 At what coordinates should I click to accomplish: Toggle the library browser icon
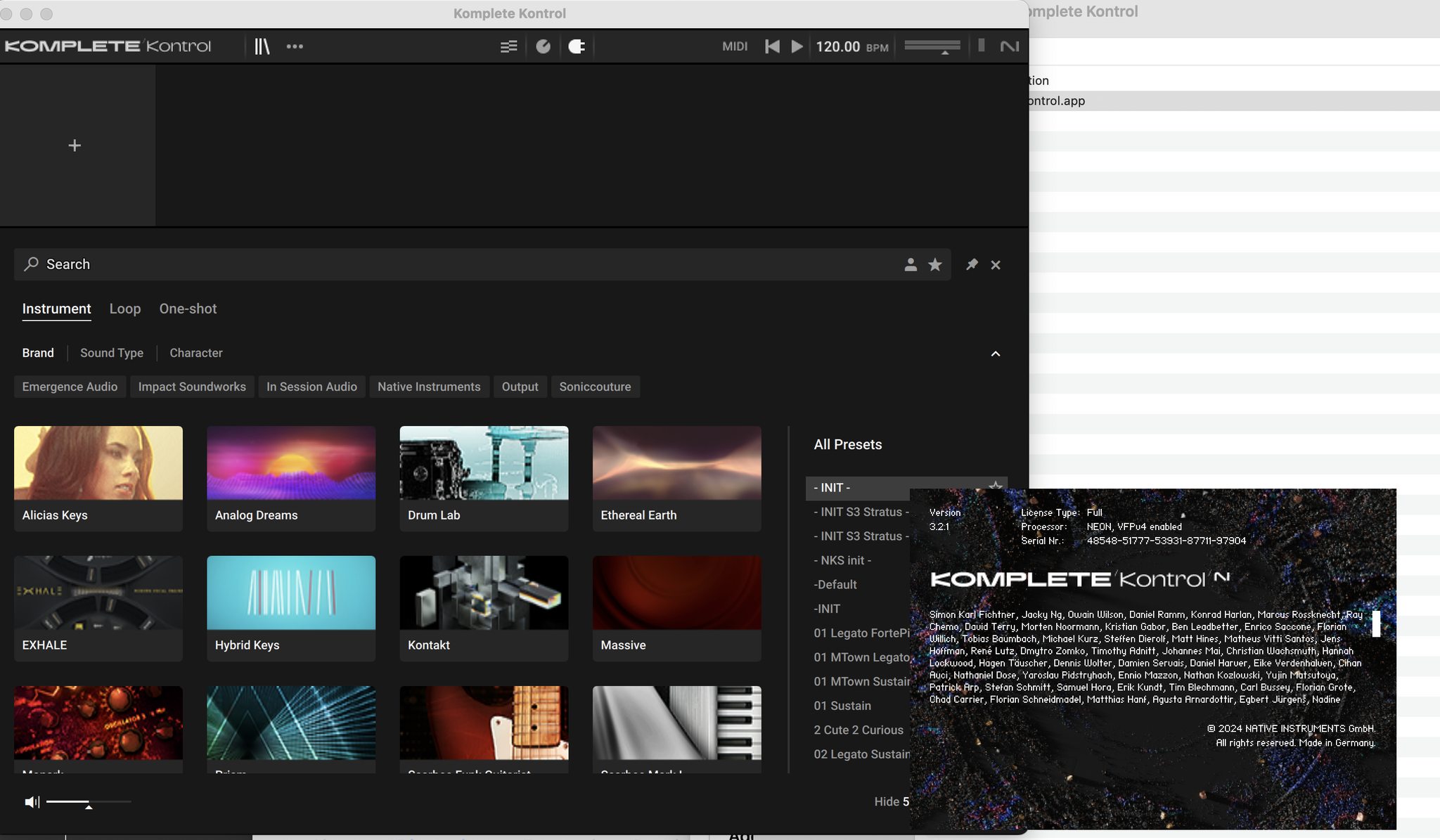click(x=262, y=46)
